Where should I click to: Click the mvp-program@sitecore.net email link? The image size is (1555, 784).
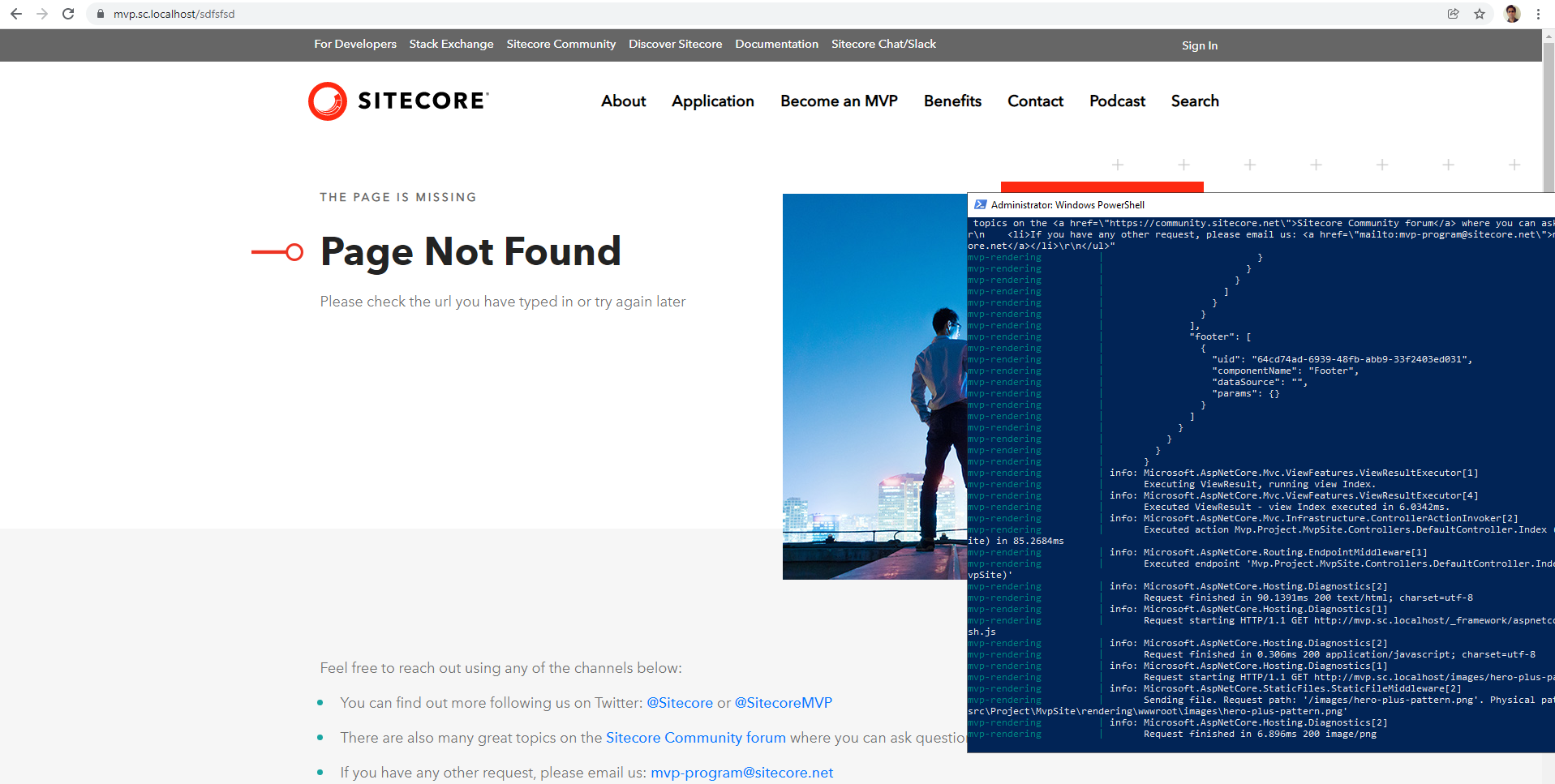pos(741,773)
